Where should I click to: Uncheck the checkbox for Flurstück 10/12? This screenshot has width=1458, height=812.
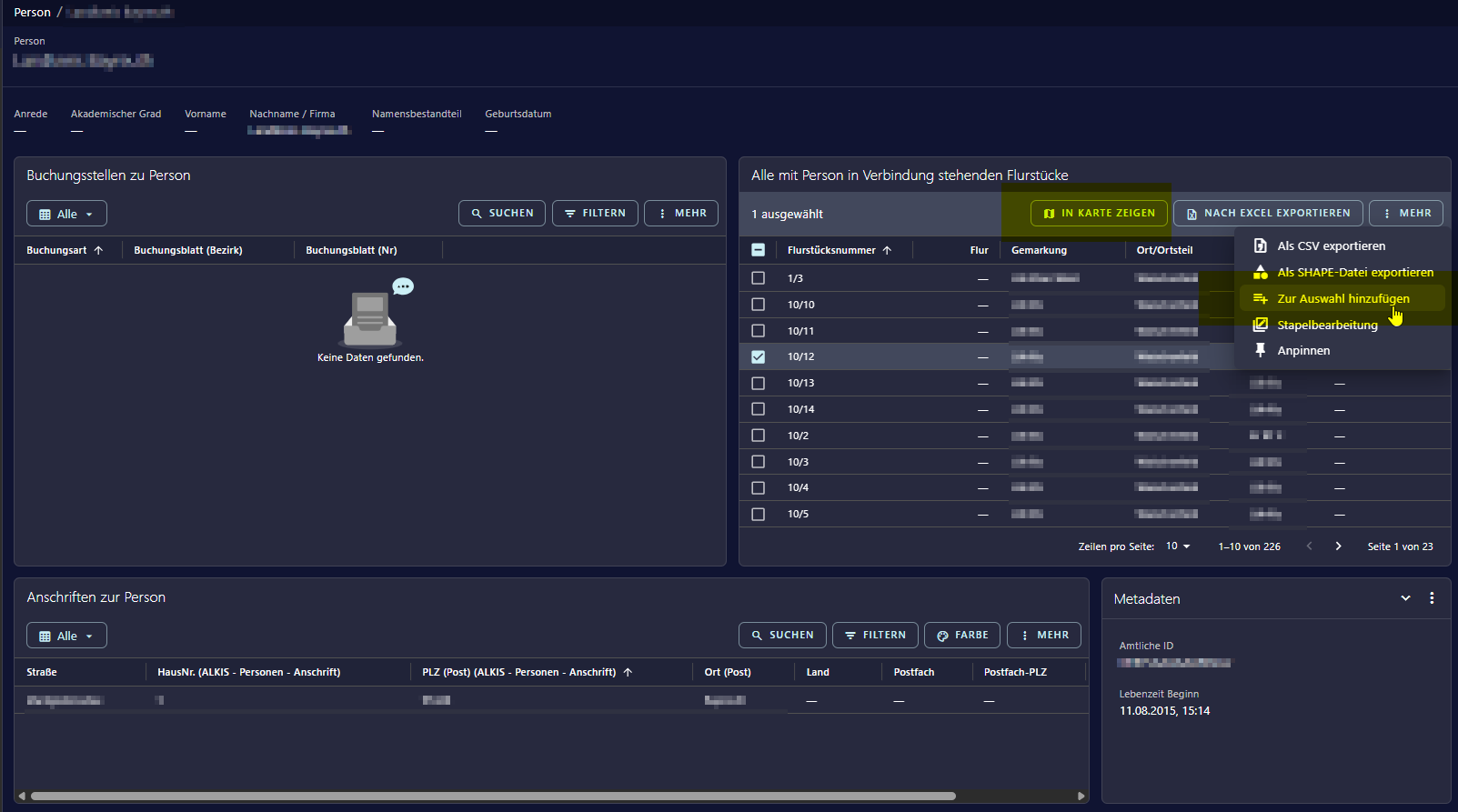coord(758,356)
